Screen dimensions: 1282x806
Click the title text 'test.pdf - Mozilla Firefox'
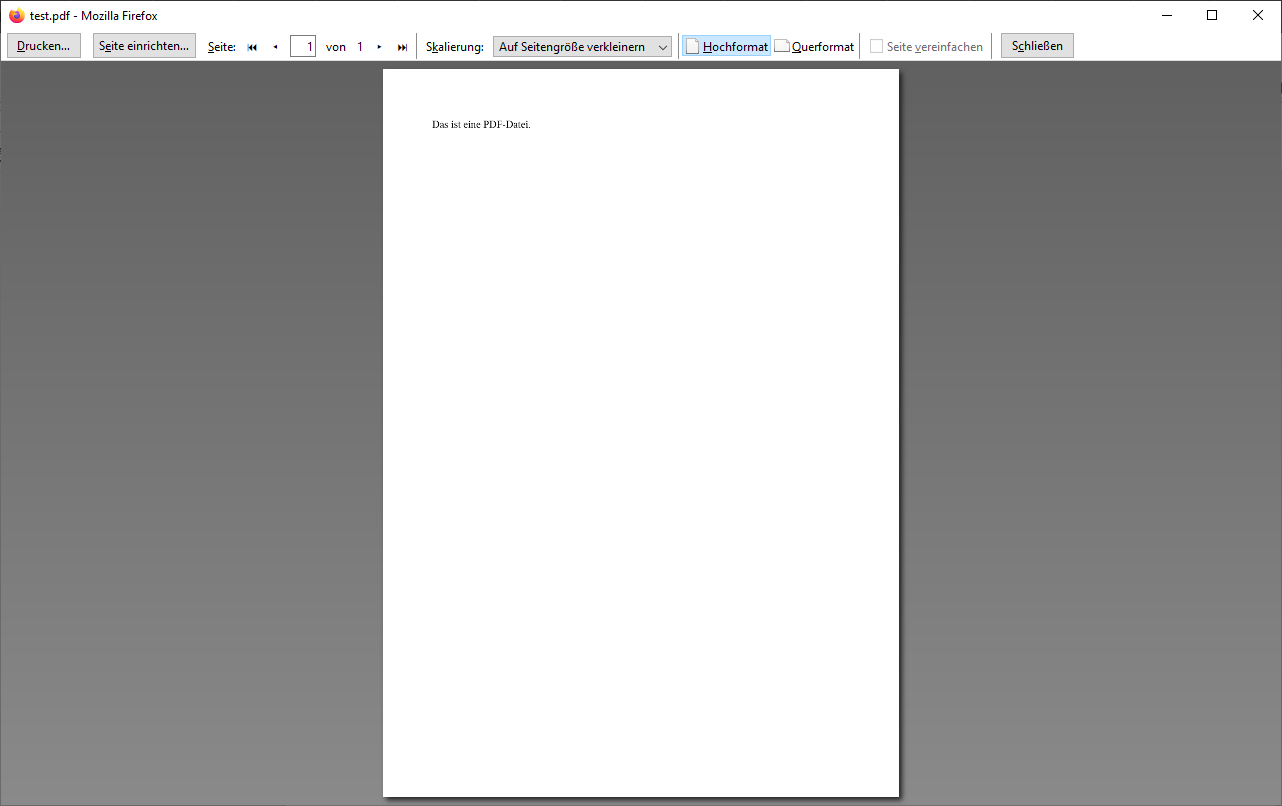94,15
